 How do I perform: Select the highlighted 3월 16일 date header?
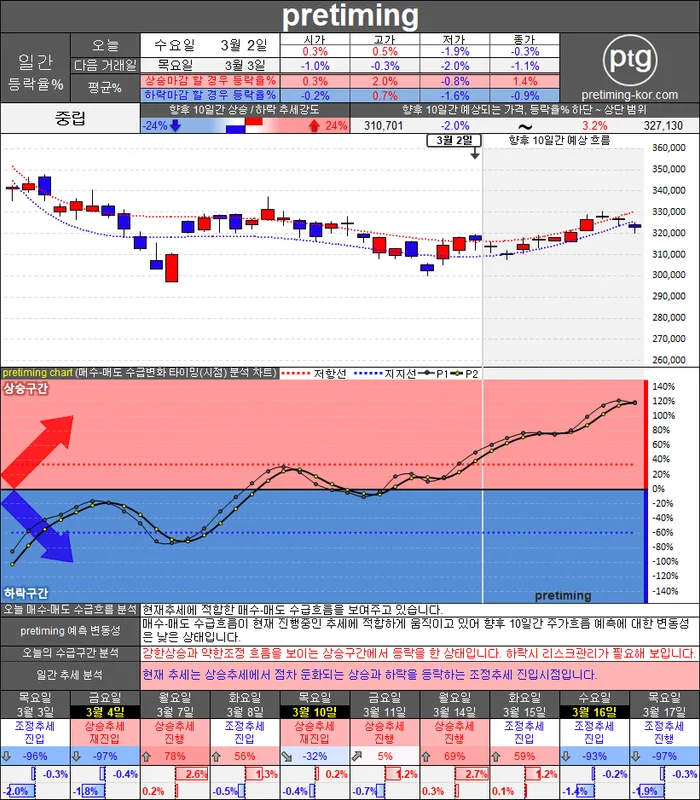[594, 711]
